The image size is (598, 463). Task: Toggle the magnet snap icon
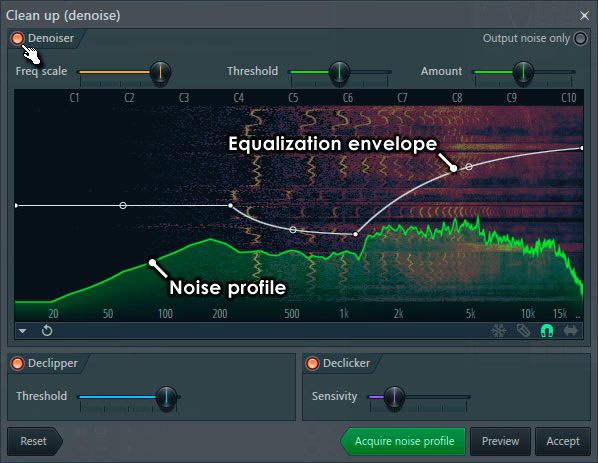(x=547, y=331)
